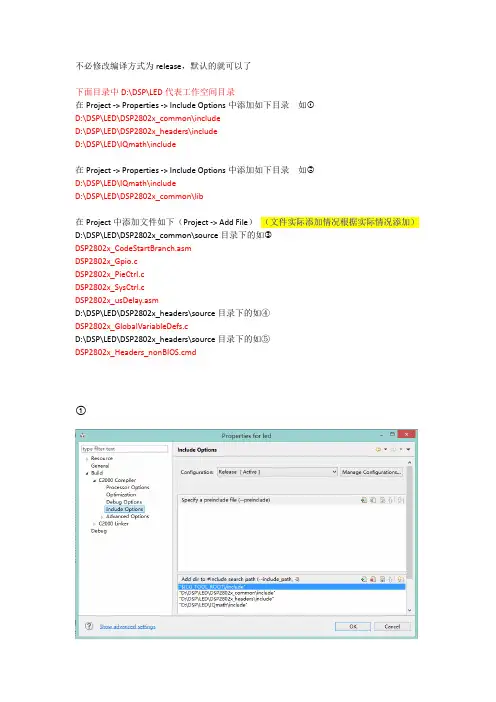
Task: Open the Show advanced settings link
Action: [x=128, y=626]
